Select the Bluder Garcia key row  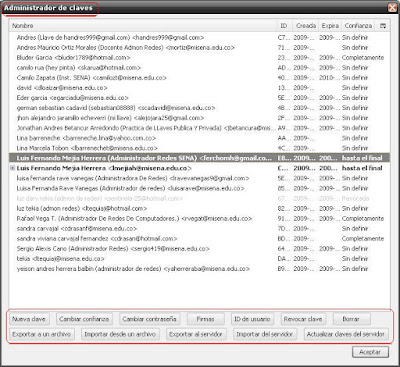[x=199, y=58]
